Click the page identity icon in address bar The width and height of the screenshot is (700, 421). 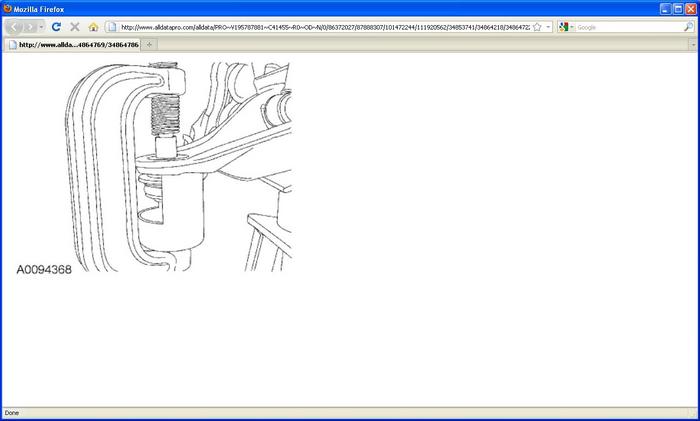pos(112,27)
